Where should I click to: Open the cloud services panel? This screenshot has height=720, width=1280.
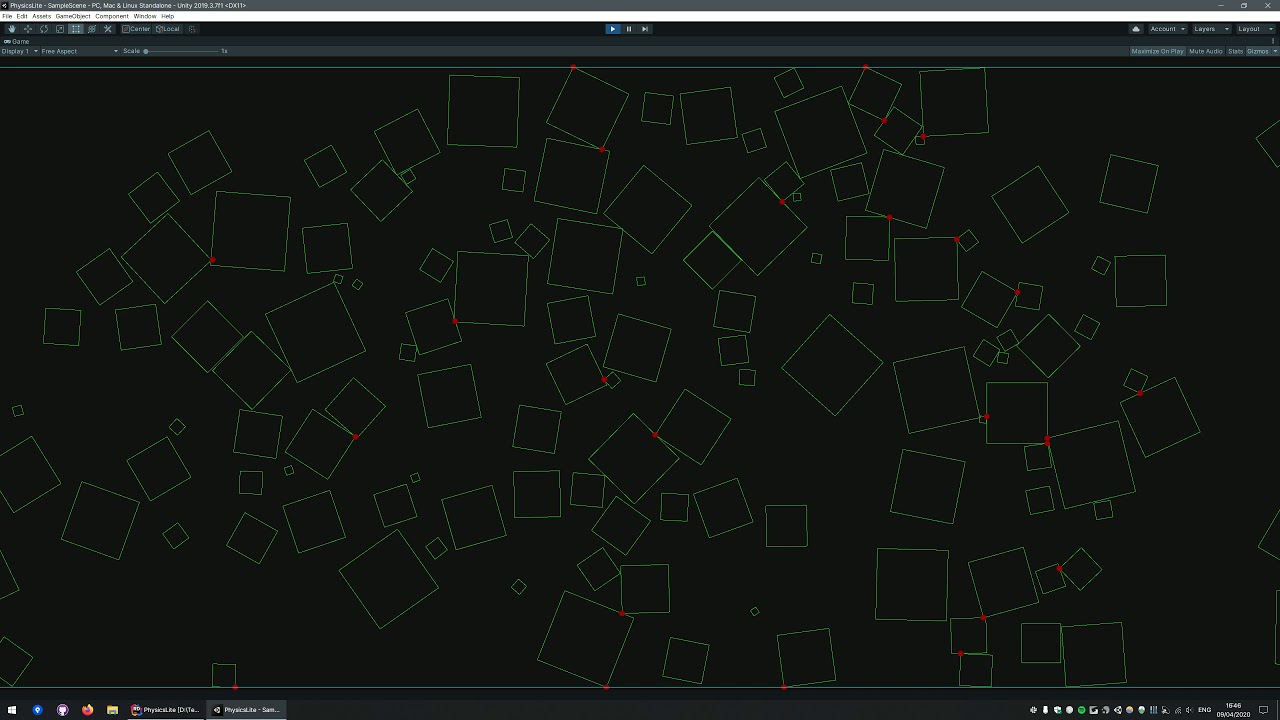[1136, 29]
